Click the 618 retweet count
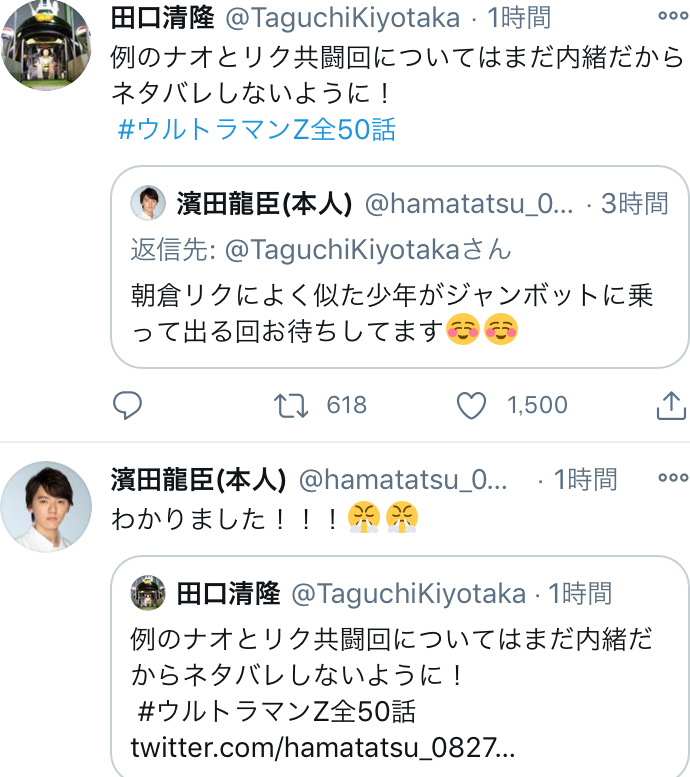The height and width of the screenshot is (777, 690). pyautogui.click(x=347, y=405)
